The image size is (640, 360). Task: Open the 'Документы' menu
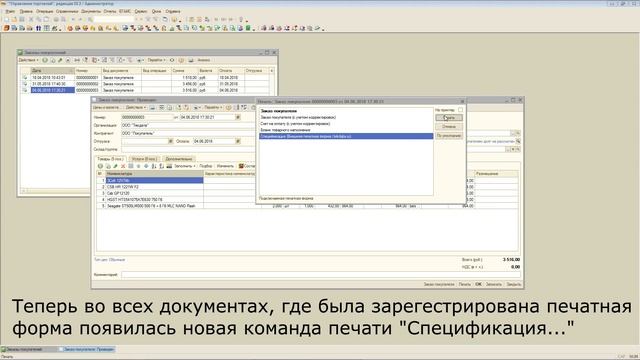tap(91, 11)
